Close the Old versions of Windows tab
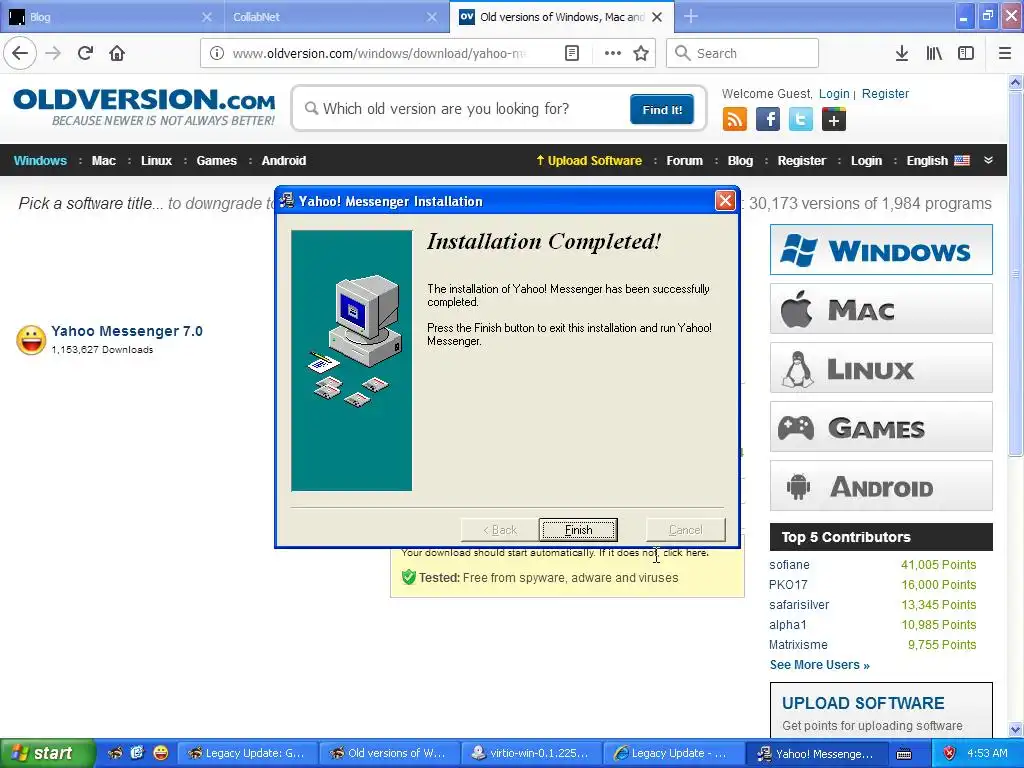This screenshot has height=768, width=1024. [x=658, y=17]
